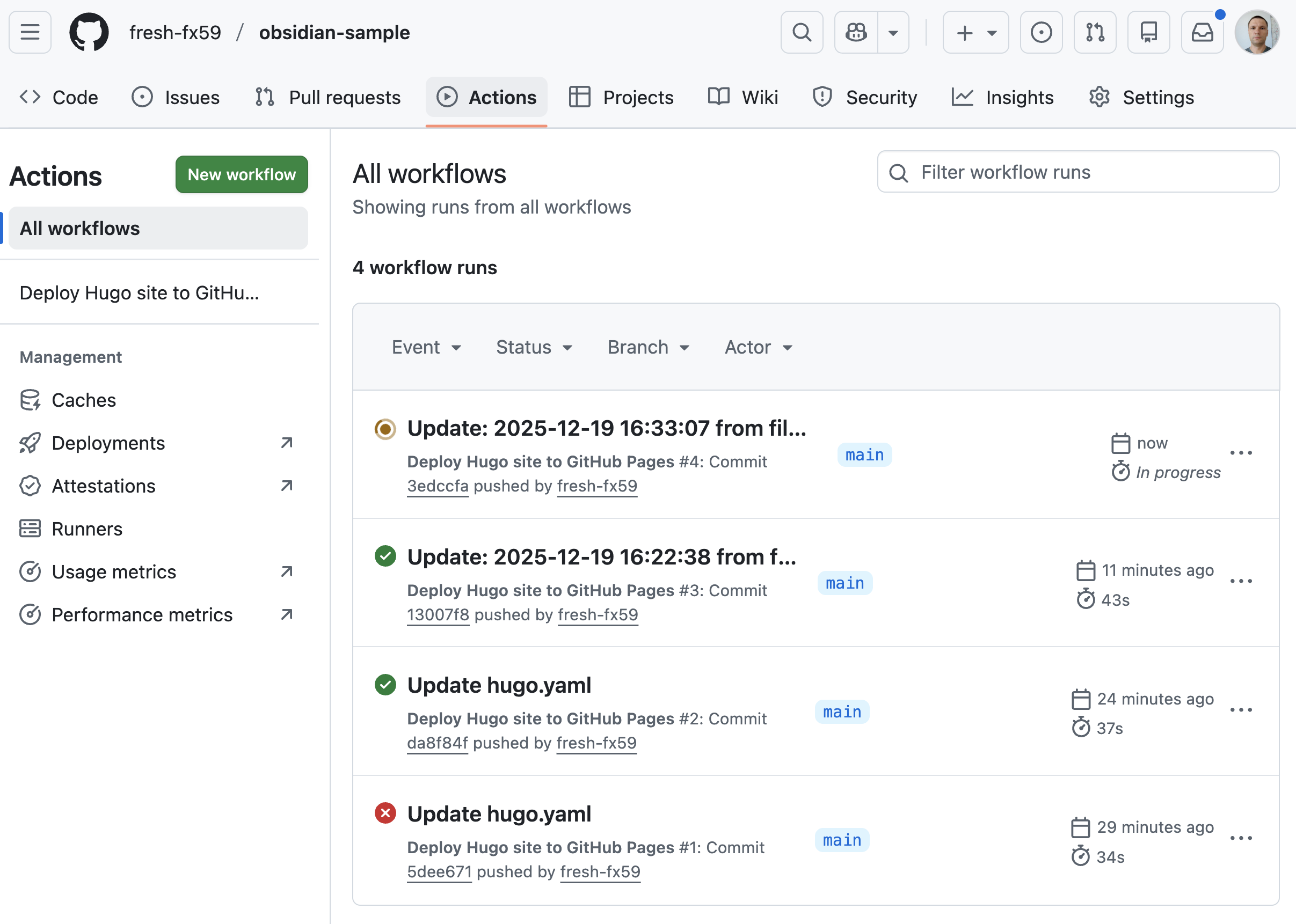Click the New workflow button

click(x=242, y=174)
